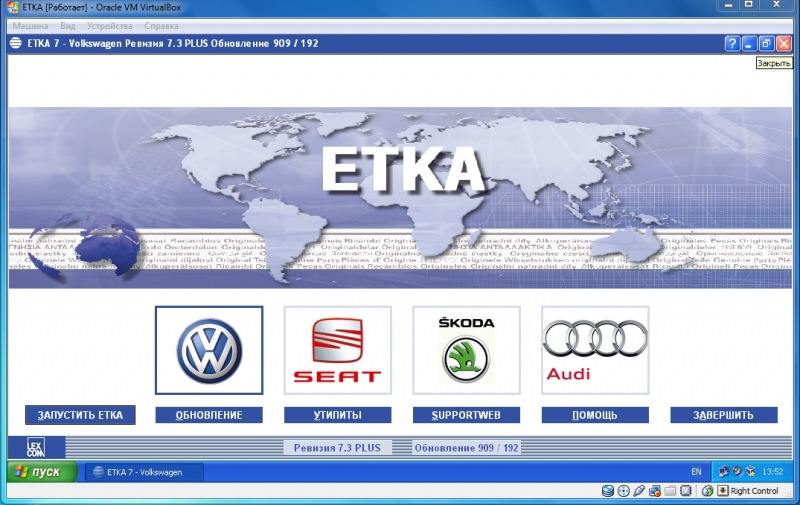Select the Škoda brand logo

click(x=466, y=350)
